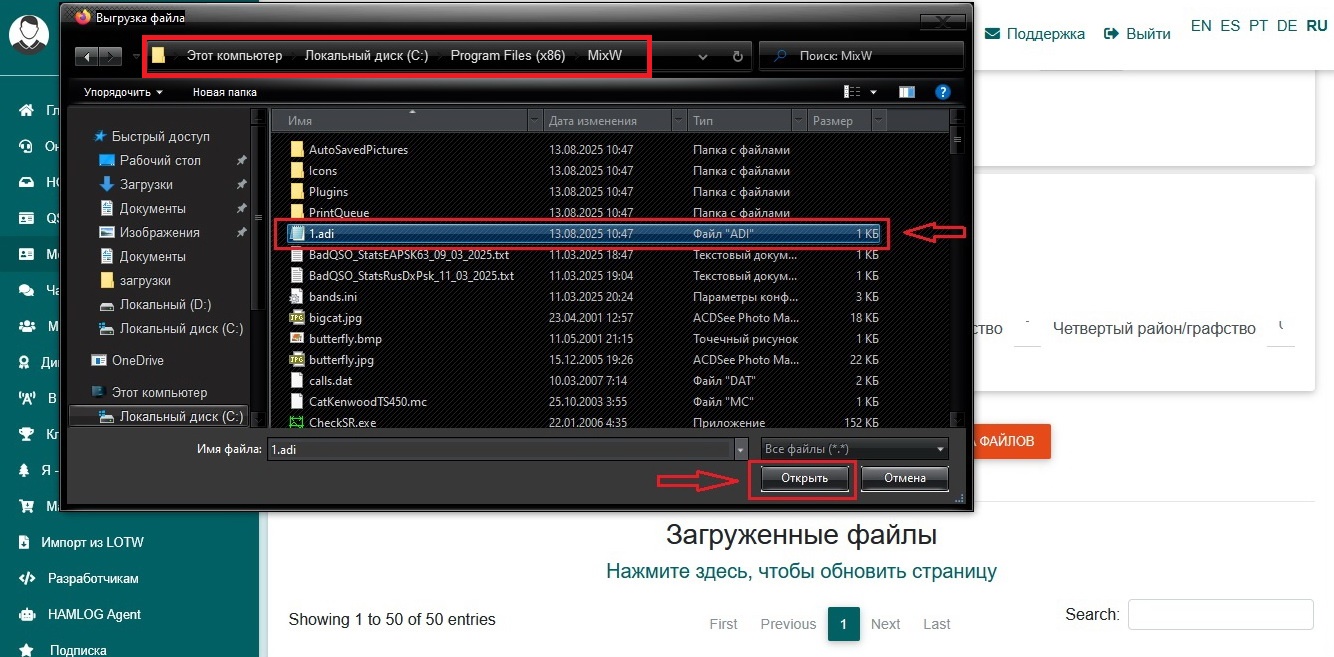Click the Отмена button
This screenshot has height=657, width=1334.
click(x=905, y=478)
